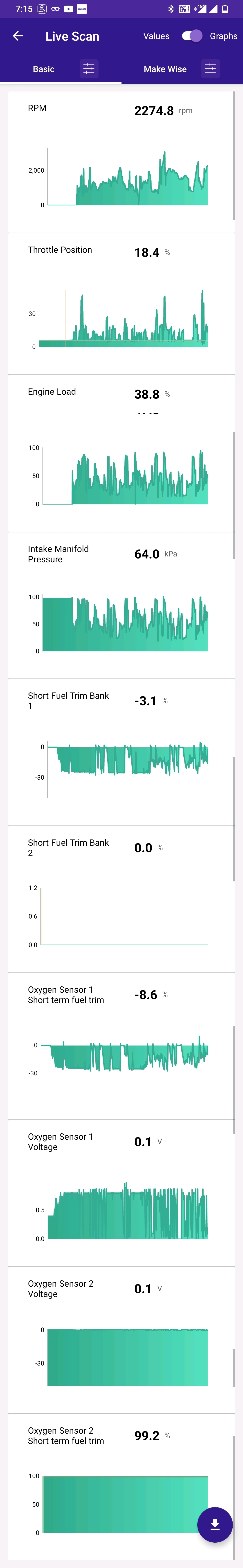
Task: Tap the battery icon in the status bar
Action: click(x=225, y=9)
